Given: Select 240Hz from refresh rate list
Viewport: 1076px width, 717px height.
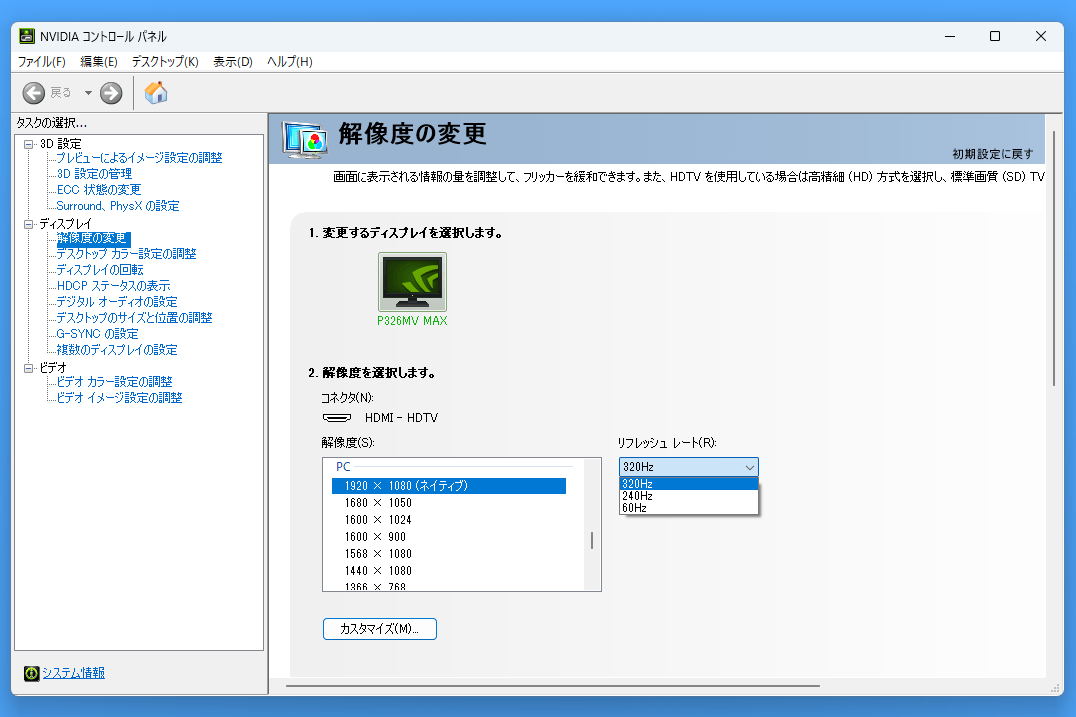Looking at the screenshot, I should 637,496.
